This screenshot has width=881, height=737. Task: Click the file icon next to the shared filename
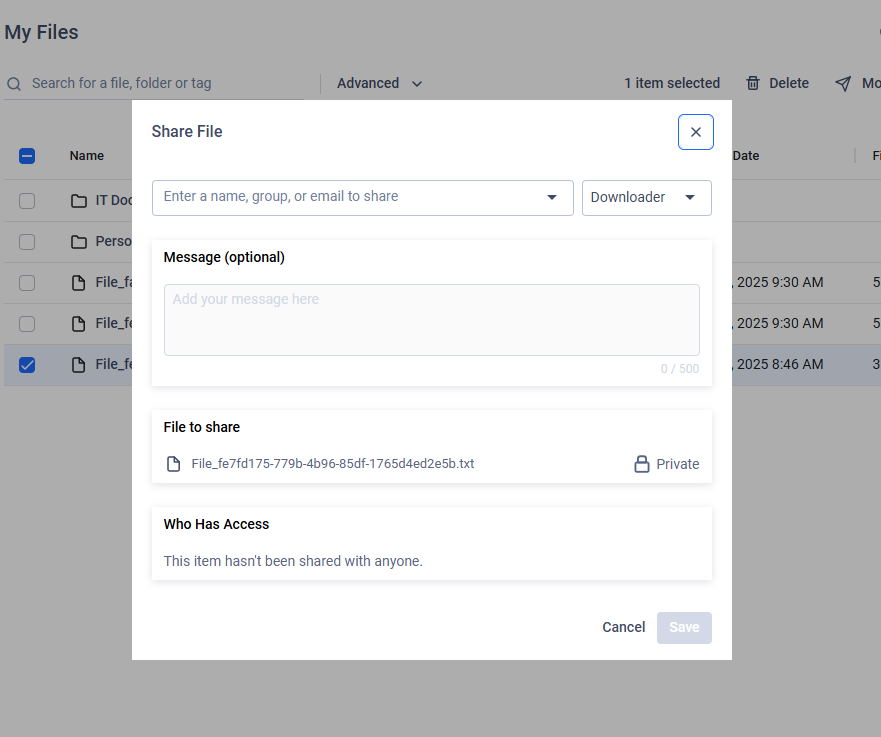tap(174, 464)
